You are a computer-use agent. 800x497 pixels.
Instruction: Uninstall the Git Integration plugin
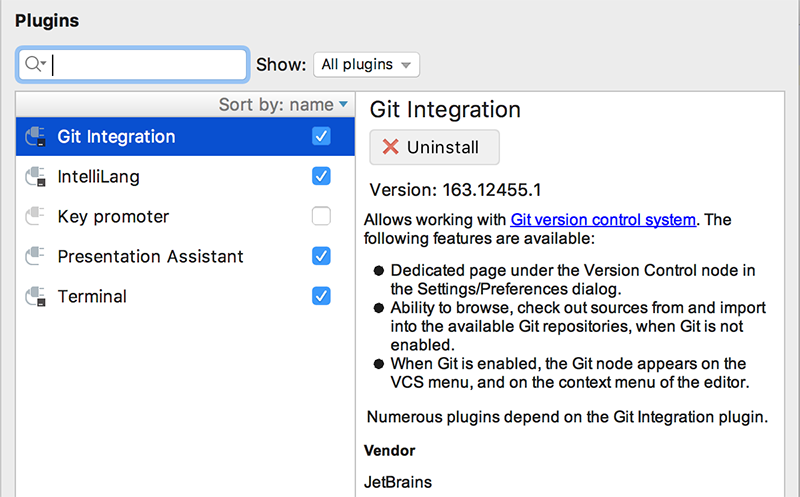(x=434, y=147)
